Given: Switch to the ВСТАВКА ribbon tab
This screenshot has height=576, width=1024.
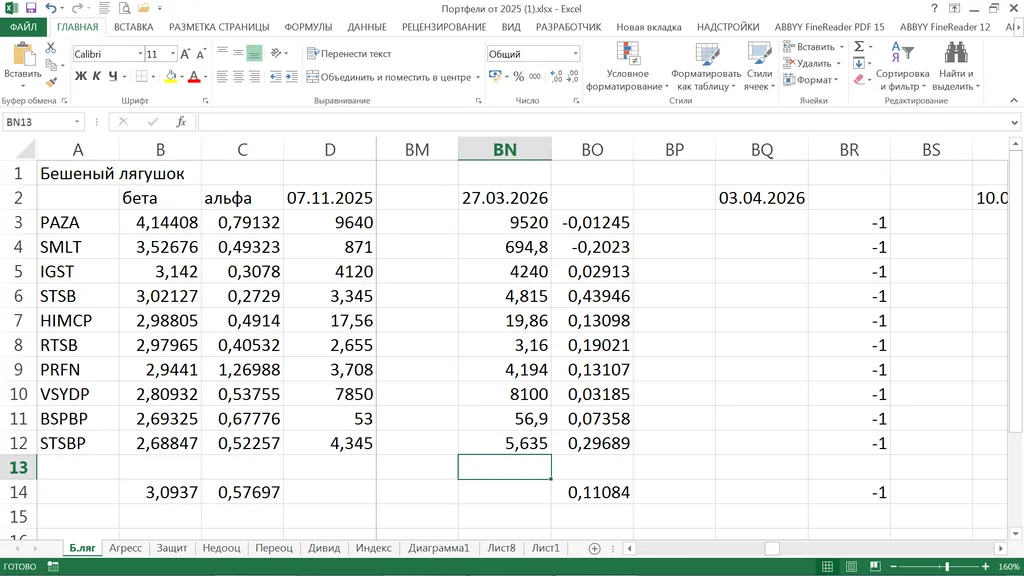Looking at the screenshot, I should pyautogui.click(x=133, y=27).
